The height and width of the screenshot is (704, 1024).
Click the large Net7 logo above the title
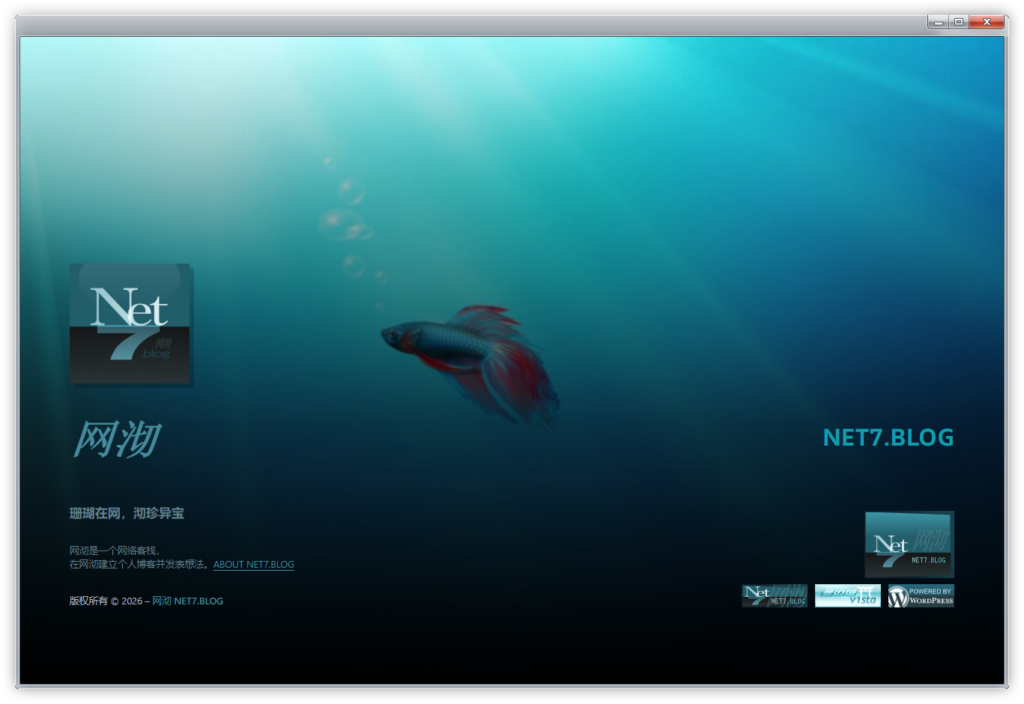coord(130,324)
